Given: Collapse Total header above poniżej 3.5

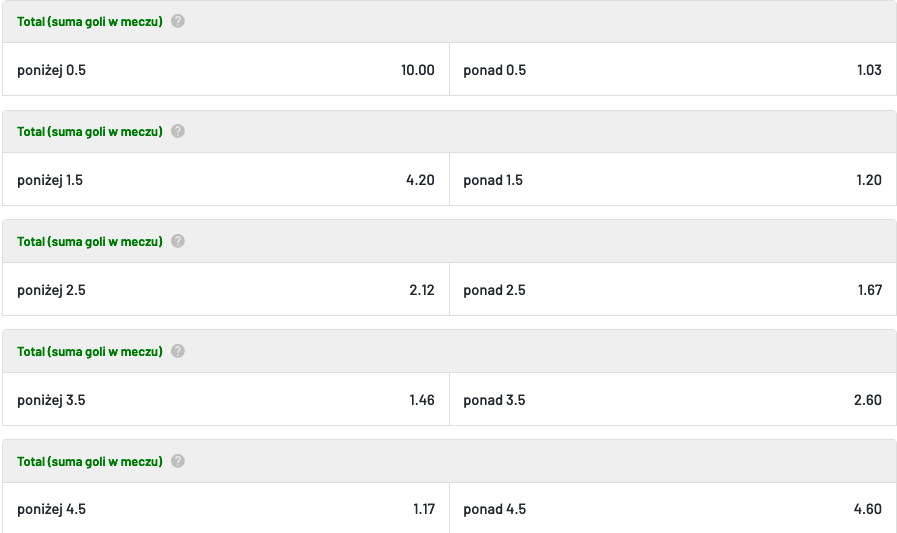Looking at the screenshot, I should click(x=449, y=351).
